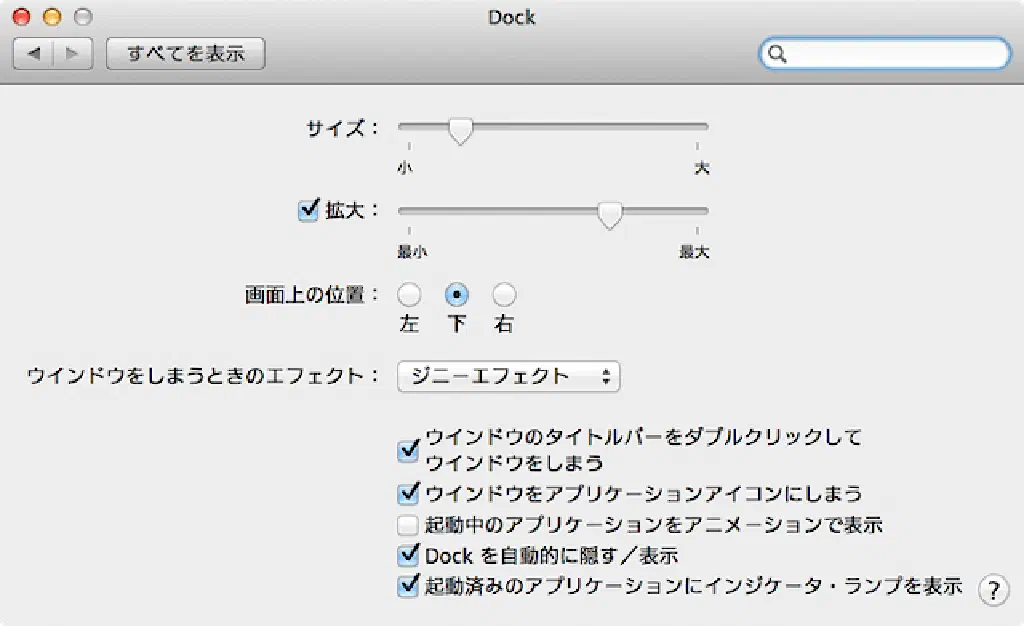Toggle インジケータ・ランプを表示 checkbox

[407, 586]
